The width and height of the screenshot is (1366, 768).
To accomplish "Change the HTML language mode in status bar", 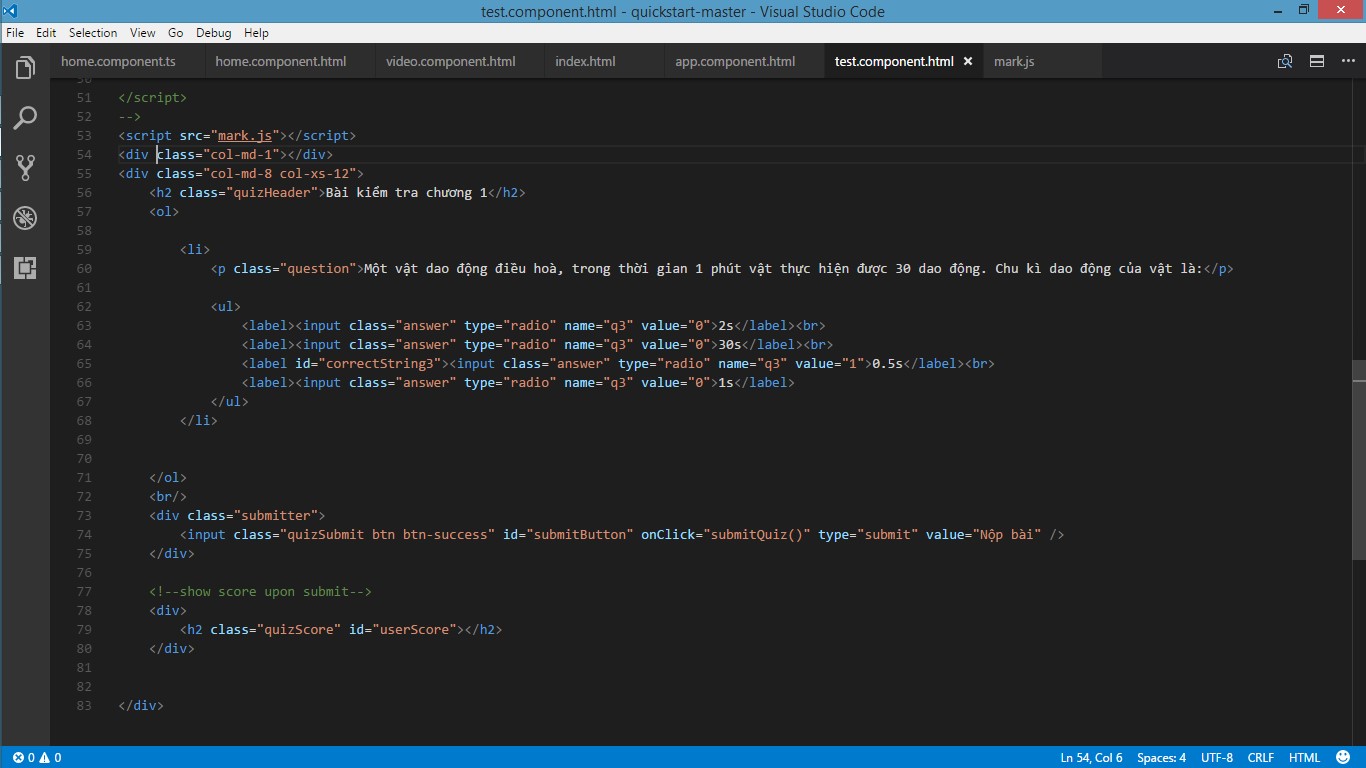I will point(1304,758).
